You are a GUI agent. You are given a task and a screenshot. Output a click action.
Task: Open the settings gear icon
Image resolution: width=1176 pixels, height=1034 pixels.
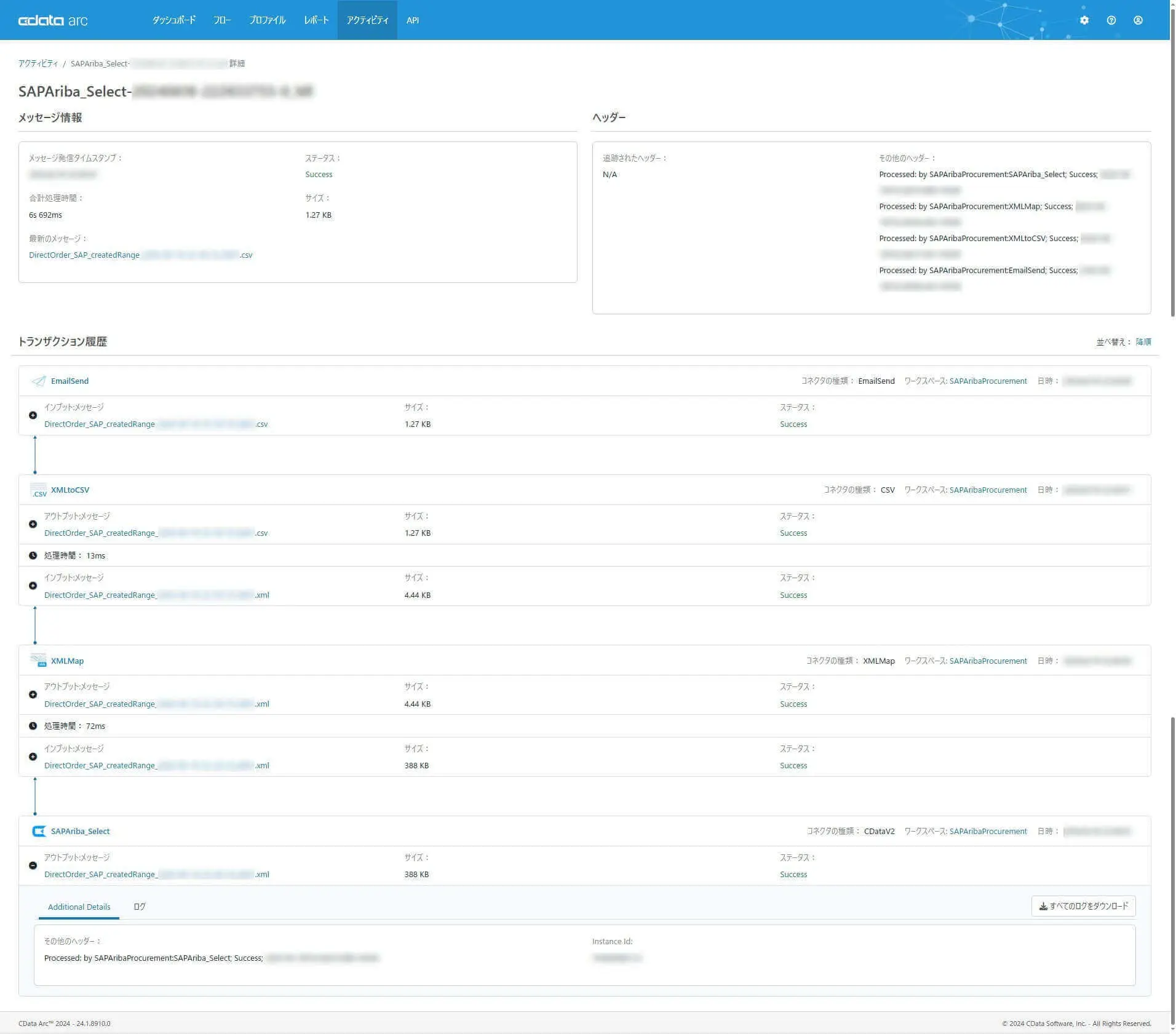point(1084,20)
